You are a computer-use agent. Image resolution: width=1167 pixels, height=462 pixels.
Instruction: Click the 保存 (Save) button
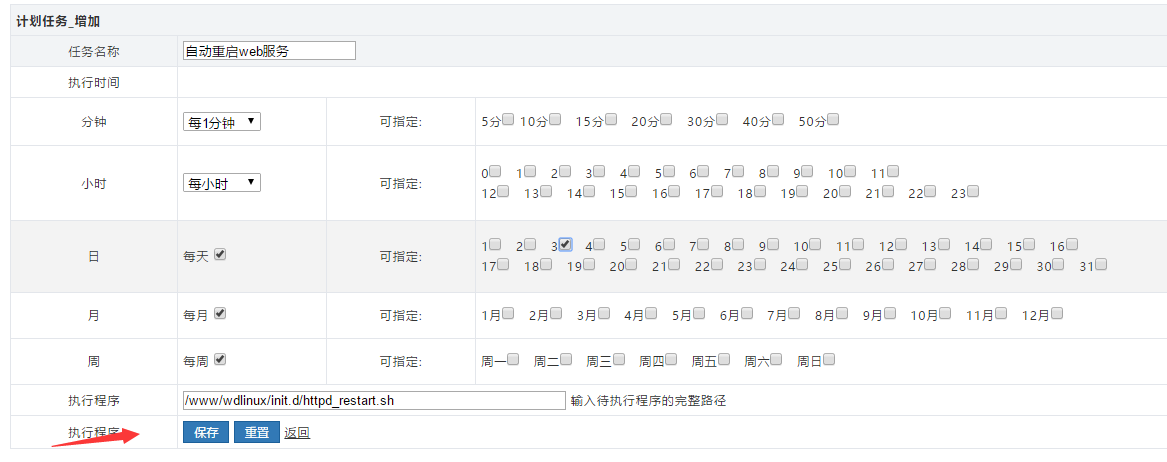206,433
